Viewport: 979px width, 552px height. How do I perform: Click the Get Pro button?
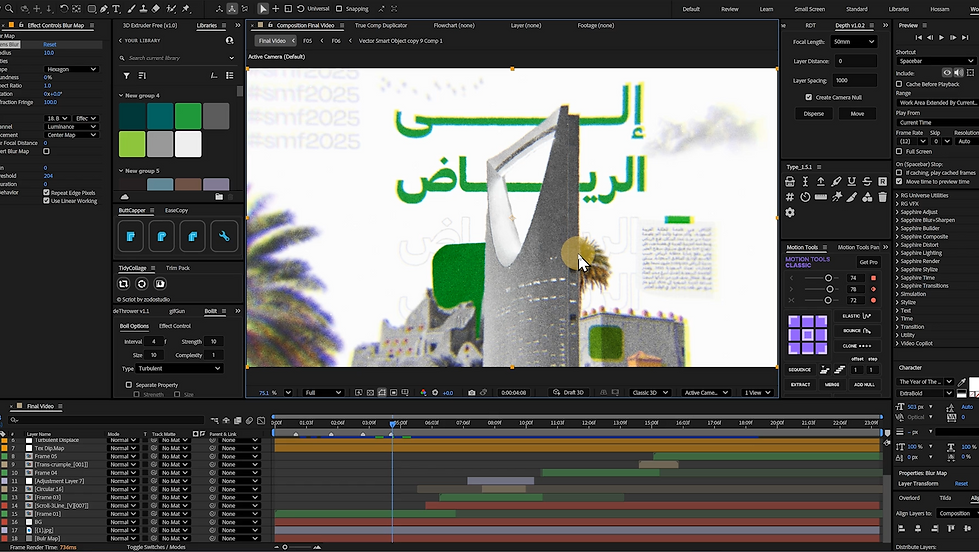pyautogui.click(x=868, y=262)
